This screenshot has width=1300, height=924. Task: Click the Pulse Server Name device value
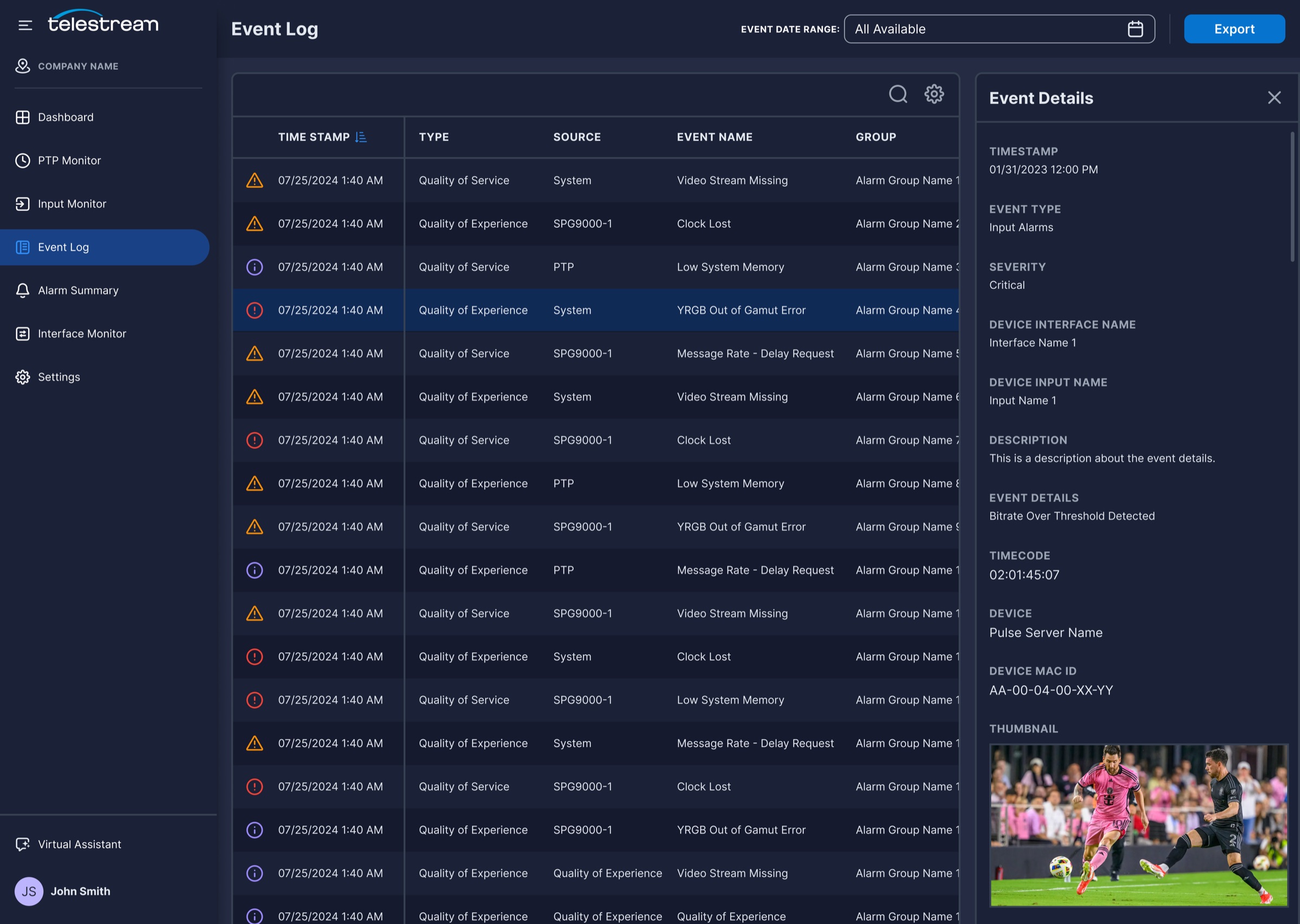point(1046,633)
